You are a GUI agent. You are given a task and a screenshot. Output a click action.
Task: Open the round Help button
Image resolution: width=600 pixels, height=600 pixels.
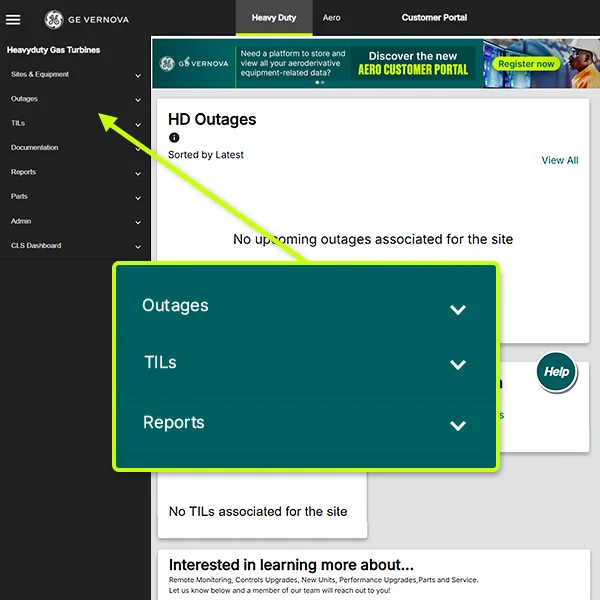pos(556,372)
